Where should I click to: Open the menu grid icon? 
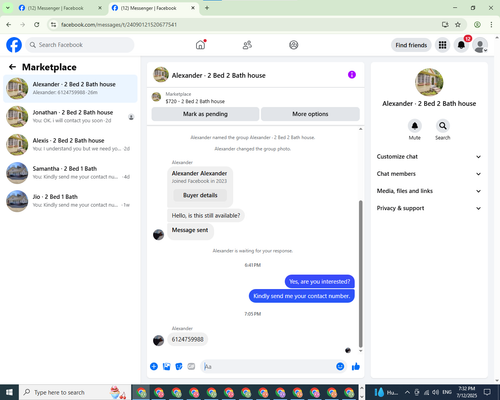(442, 45)
